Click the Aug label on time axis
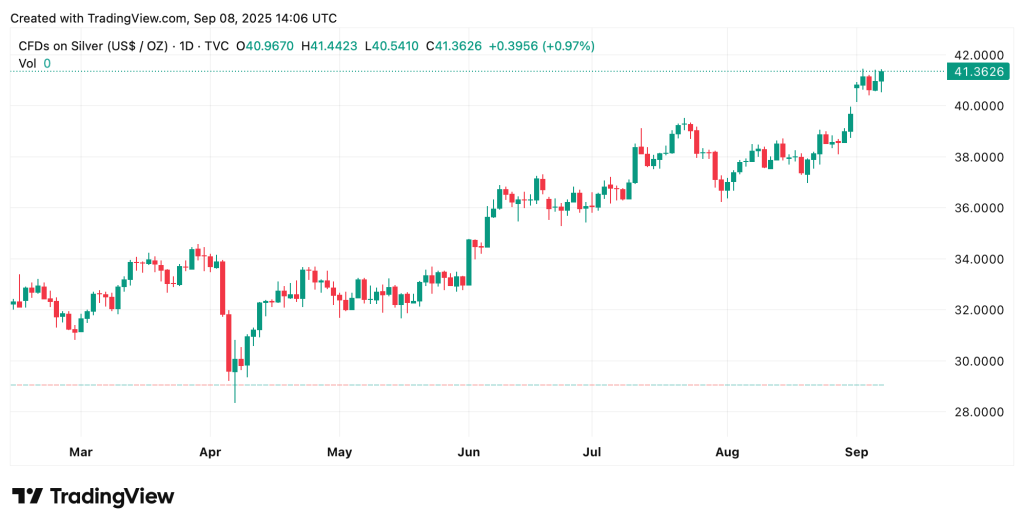This screenshot has height=527, width=1024. 728,452
